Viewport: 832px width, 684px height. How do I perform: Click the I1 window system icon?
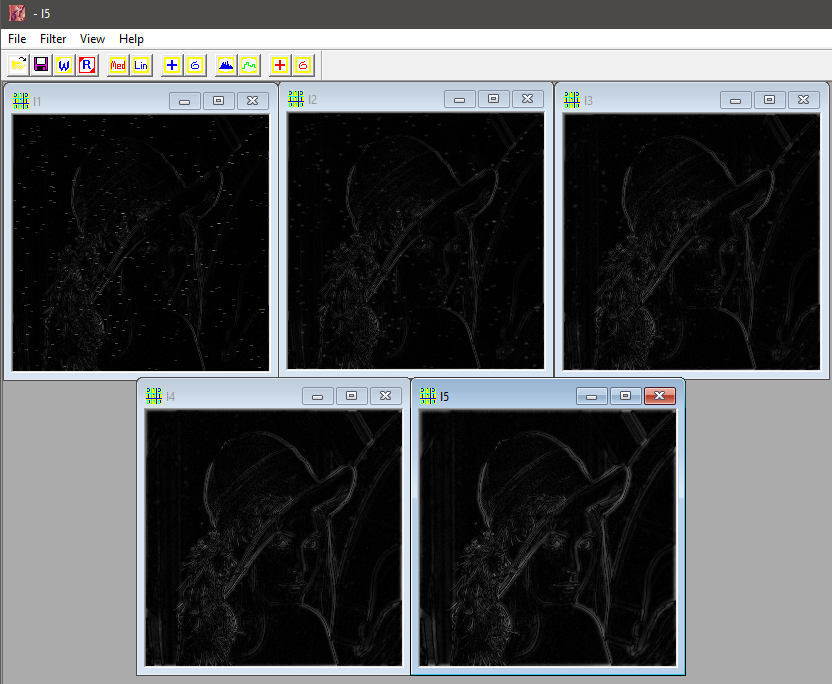(x=21, y=101)
